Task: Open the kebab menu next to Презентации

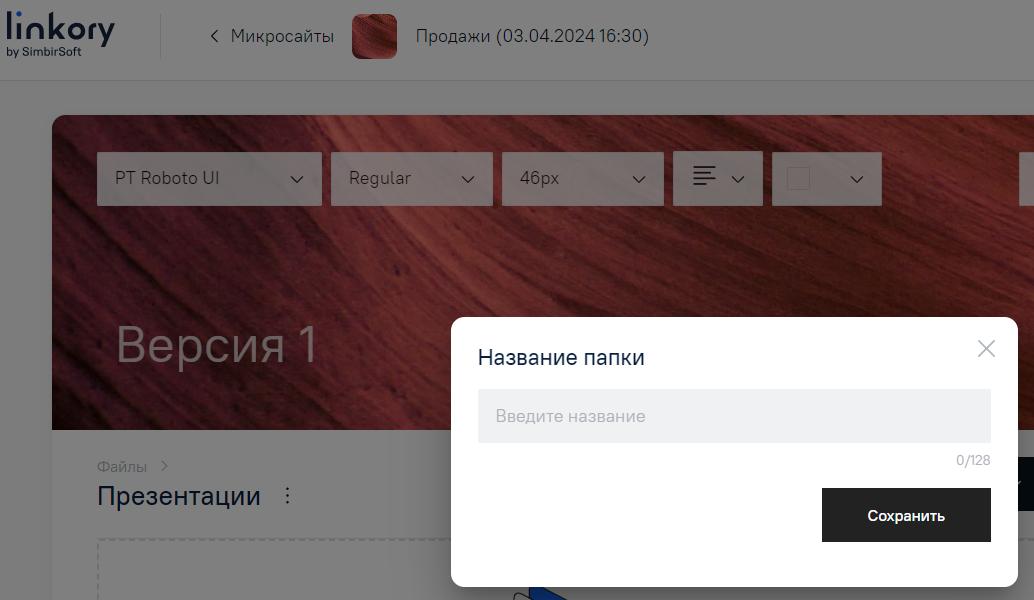Action: pyautogui.click(x=286, y=496)
